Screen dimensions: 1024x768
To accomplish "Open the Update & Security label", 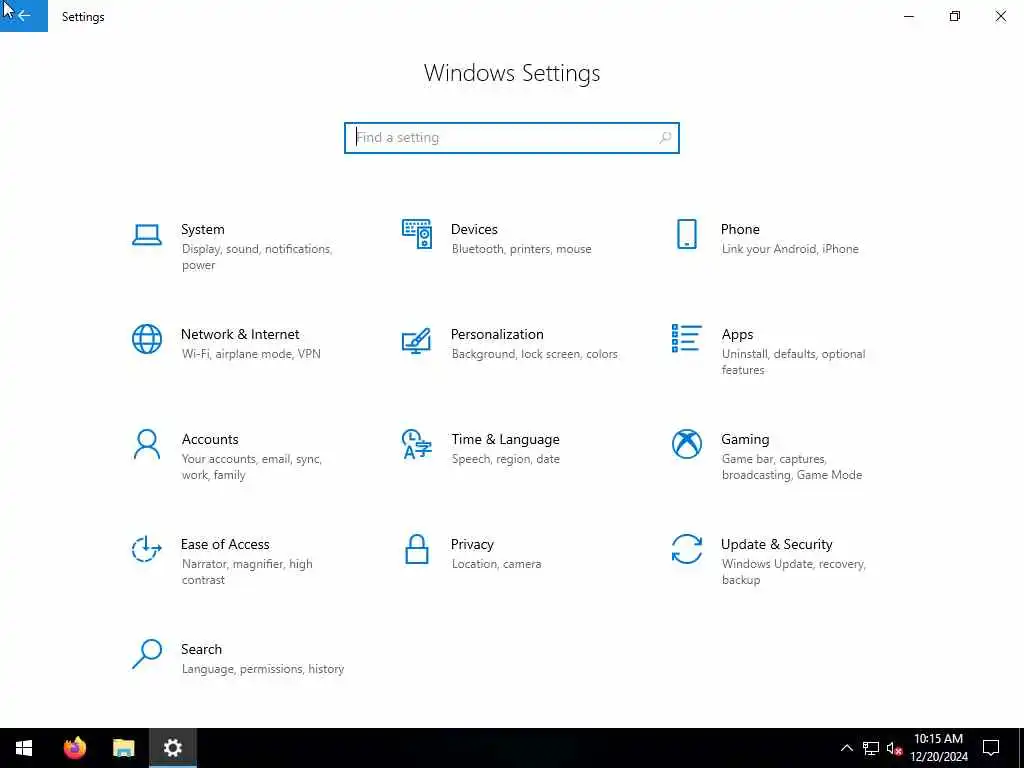I will pos(776,545).
